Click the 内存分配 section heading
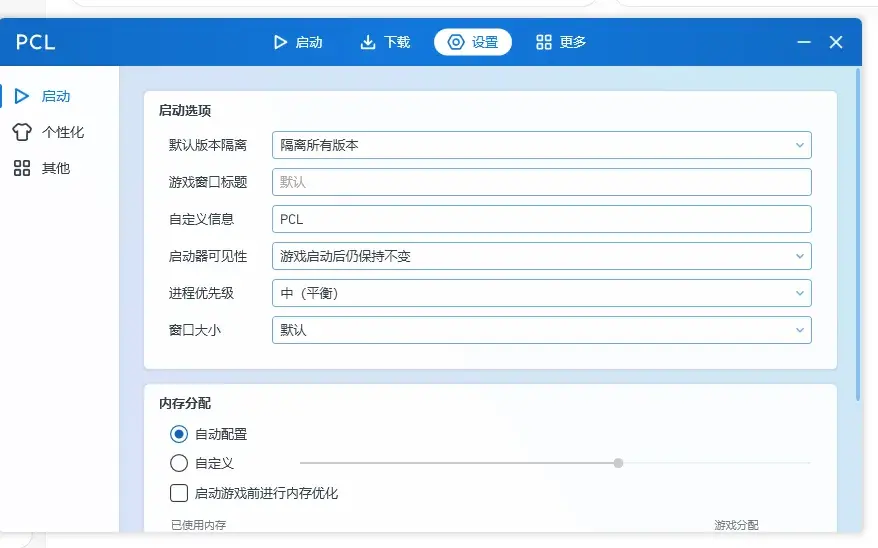878x548 pixels. 185,403
